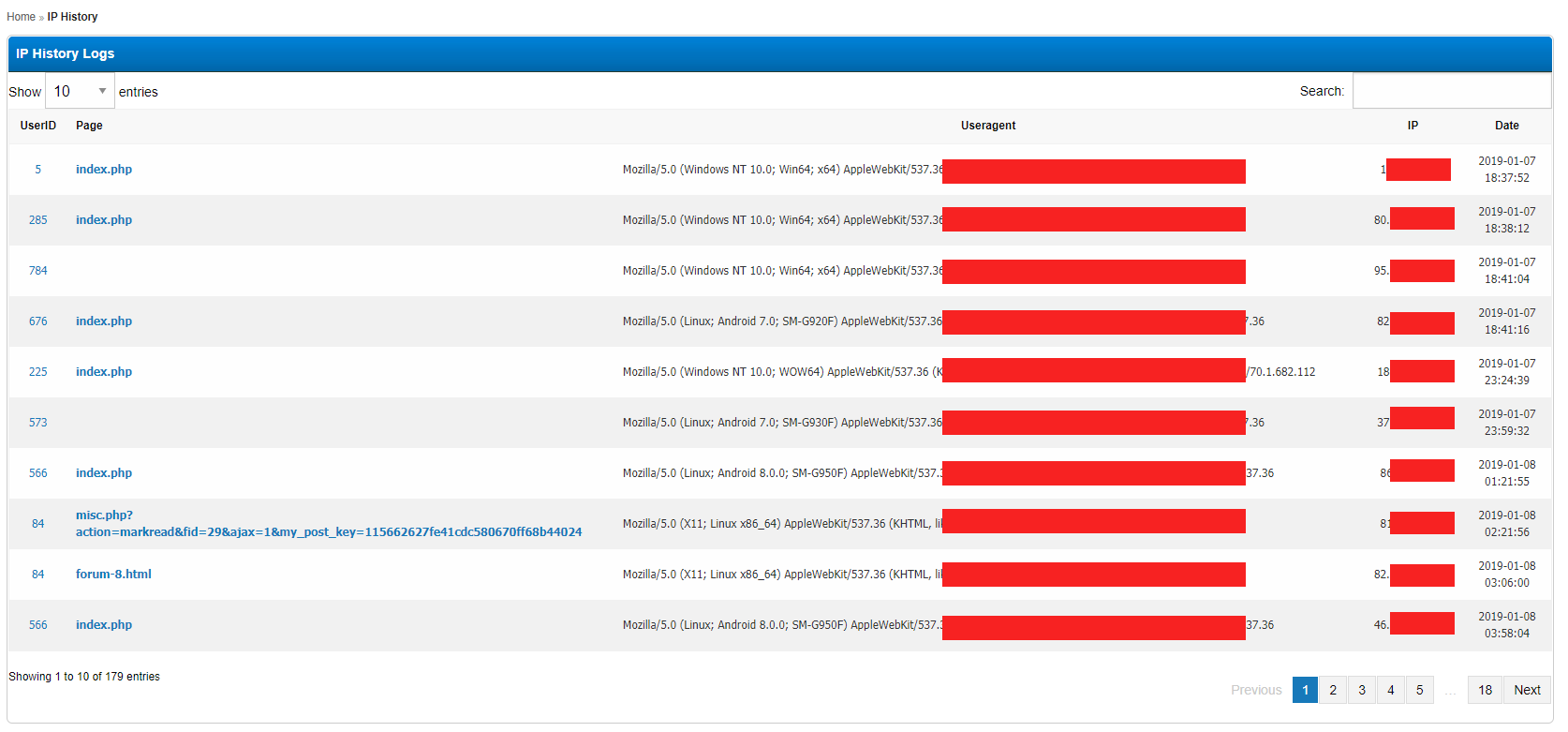Screen dimensions: 1568x732
Task: Sort table by Useragent column header
Action: pos(987,126)
